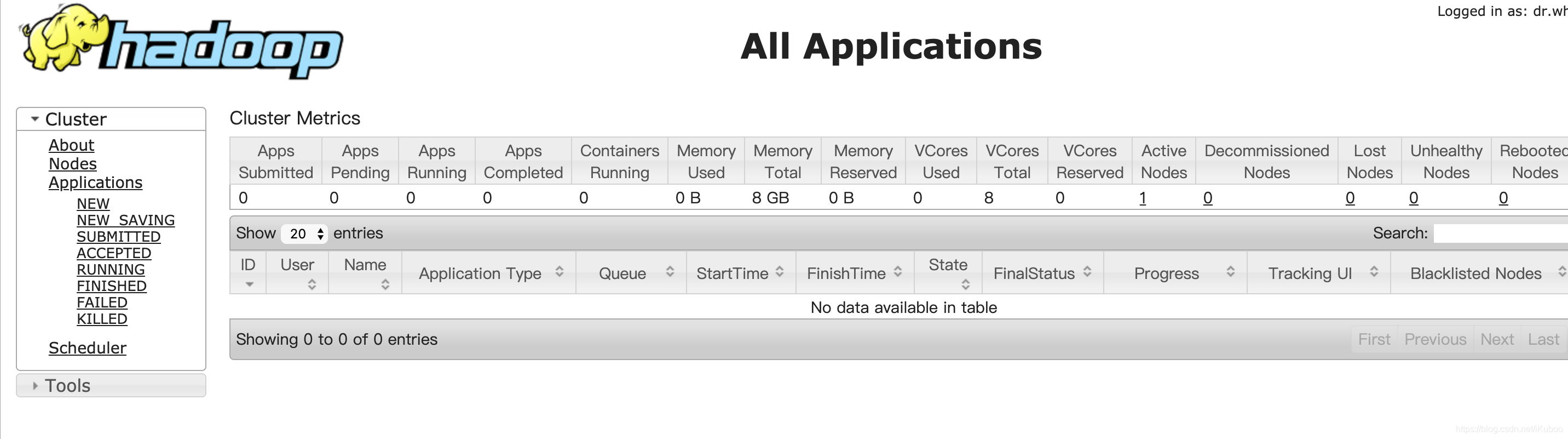The width and height of the screenshot is (1568, 439).
Task: Click the Hadoop elephant logo
Action: click(181, 42)
